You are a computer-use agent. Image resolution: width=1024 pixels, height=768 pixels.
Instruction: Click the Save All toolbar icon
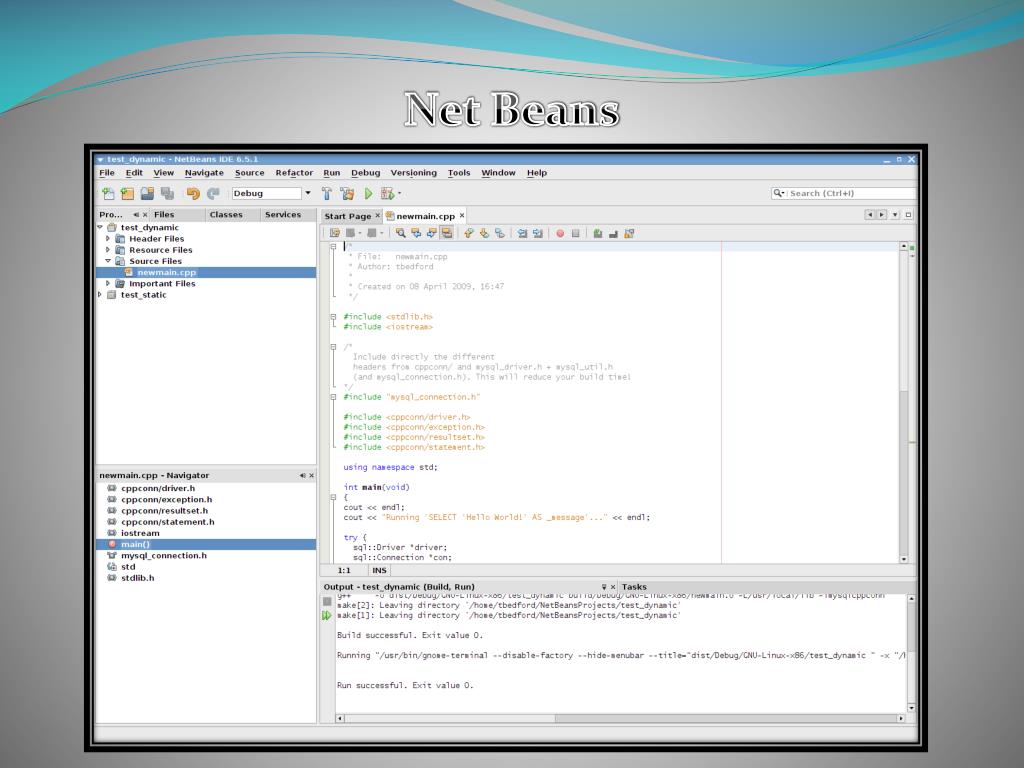[167, 193]
